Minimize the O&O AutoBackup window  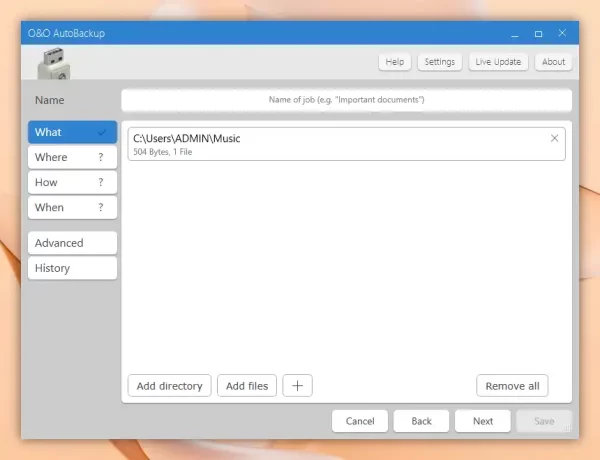(515, 34)
